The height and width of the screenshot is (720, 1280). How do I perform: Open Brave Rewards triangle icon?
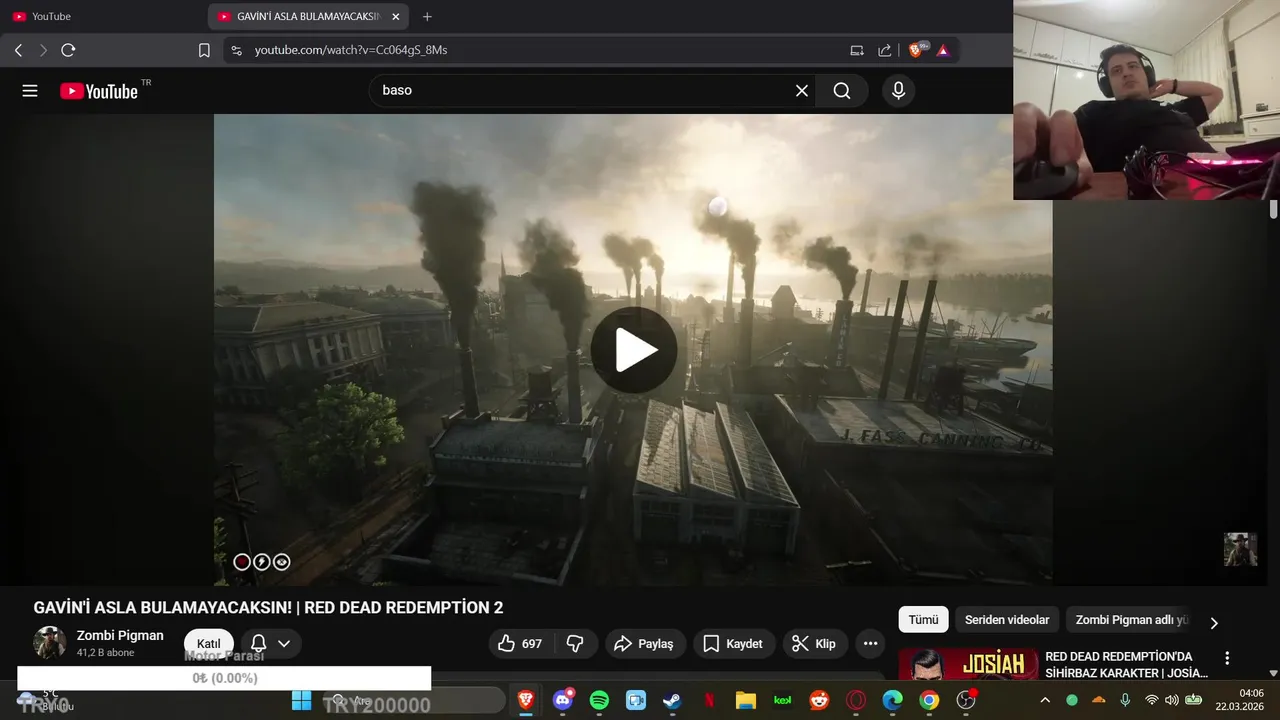coord(943,50)
